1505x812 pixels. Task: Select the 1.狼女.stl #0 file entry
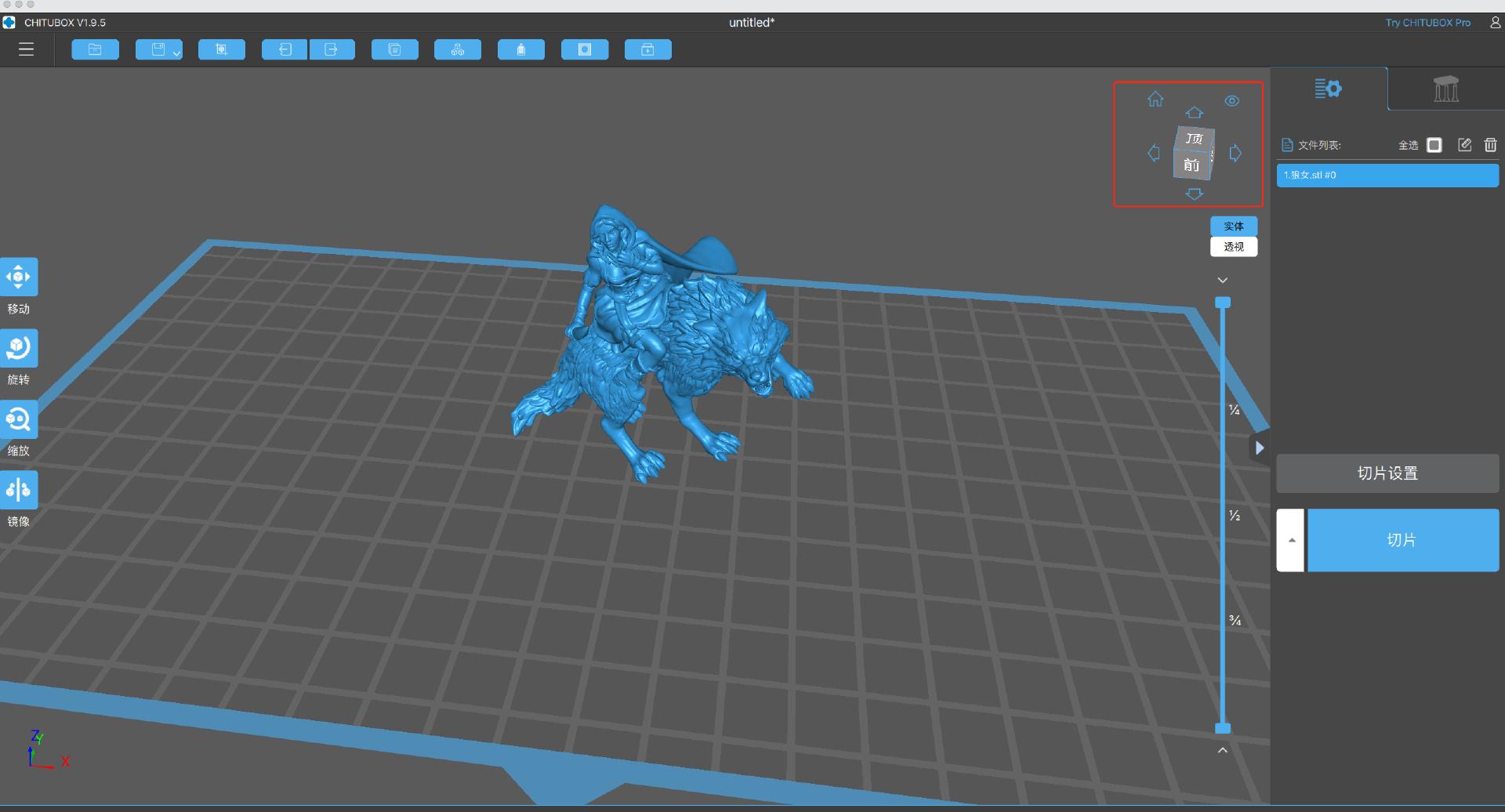click(x=1387, y=175)
